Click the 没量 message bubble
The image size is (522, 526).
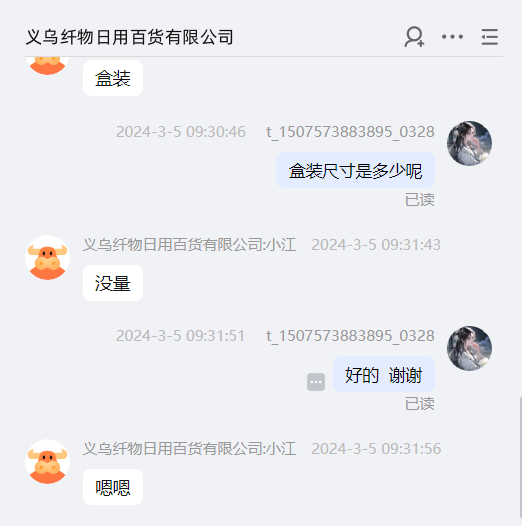click(x=113, y=283)
